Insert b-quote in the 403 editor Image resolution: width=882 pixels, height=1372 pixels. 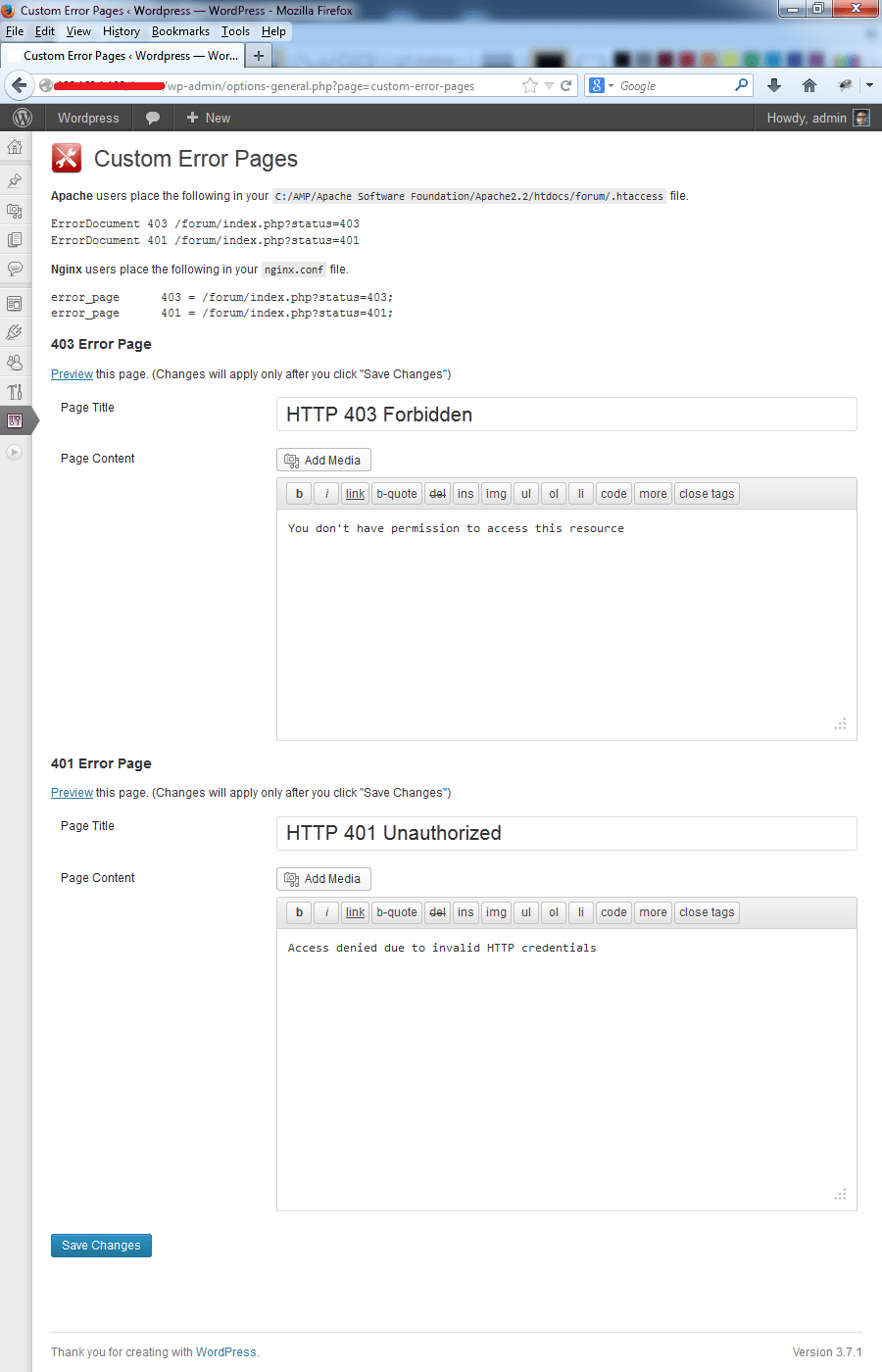397,494
